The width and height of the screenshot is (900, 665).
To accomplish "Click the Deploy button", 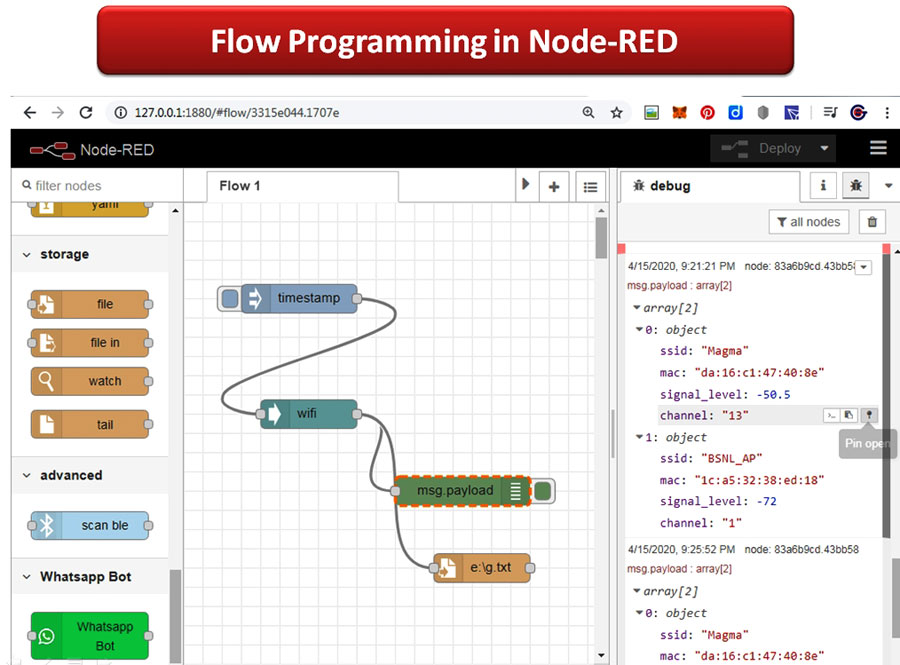I will tap(768, 148).
